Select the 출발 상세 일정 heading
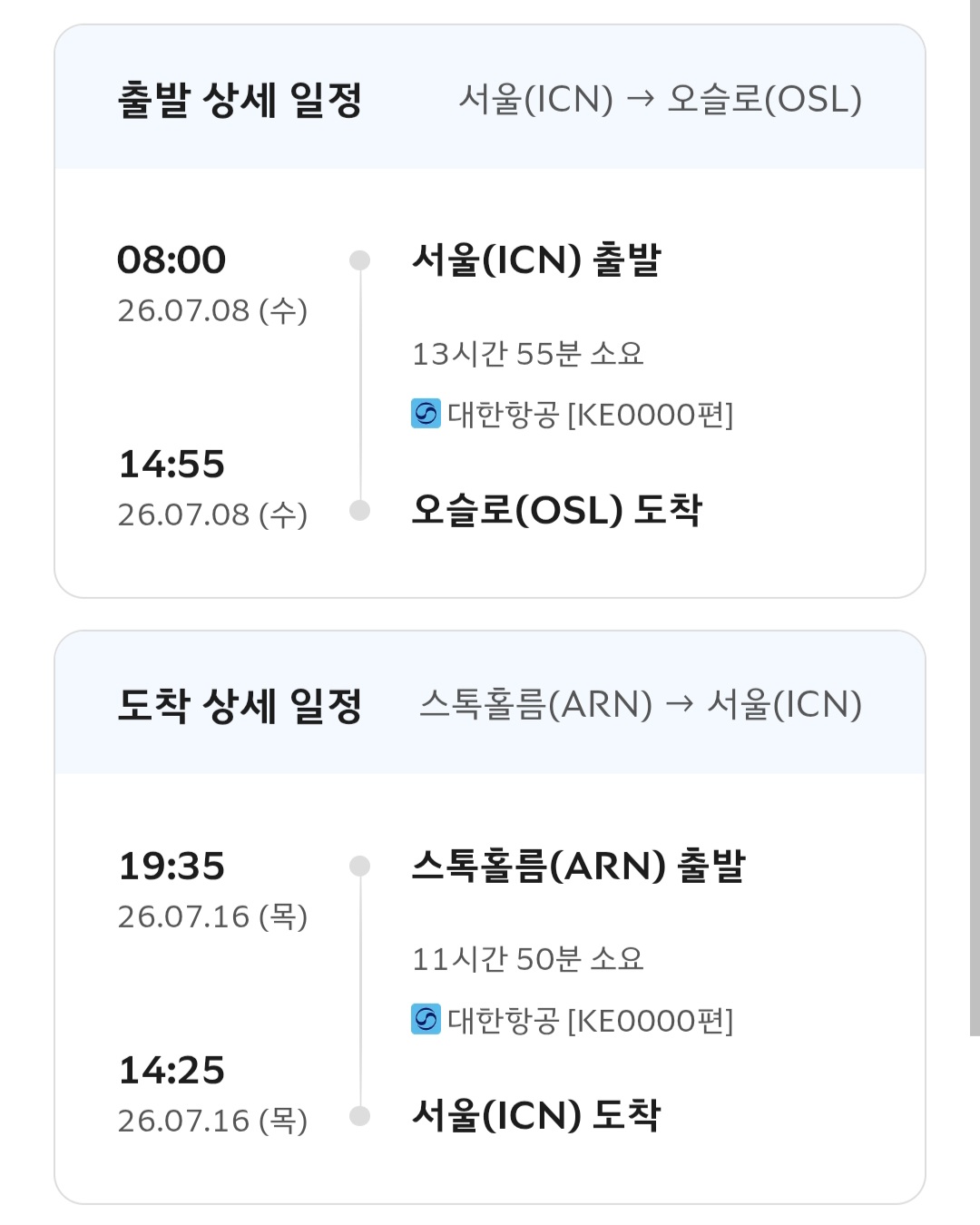Viewport: 980px width, 1225px height. [x=240, y=99]
